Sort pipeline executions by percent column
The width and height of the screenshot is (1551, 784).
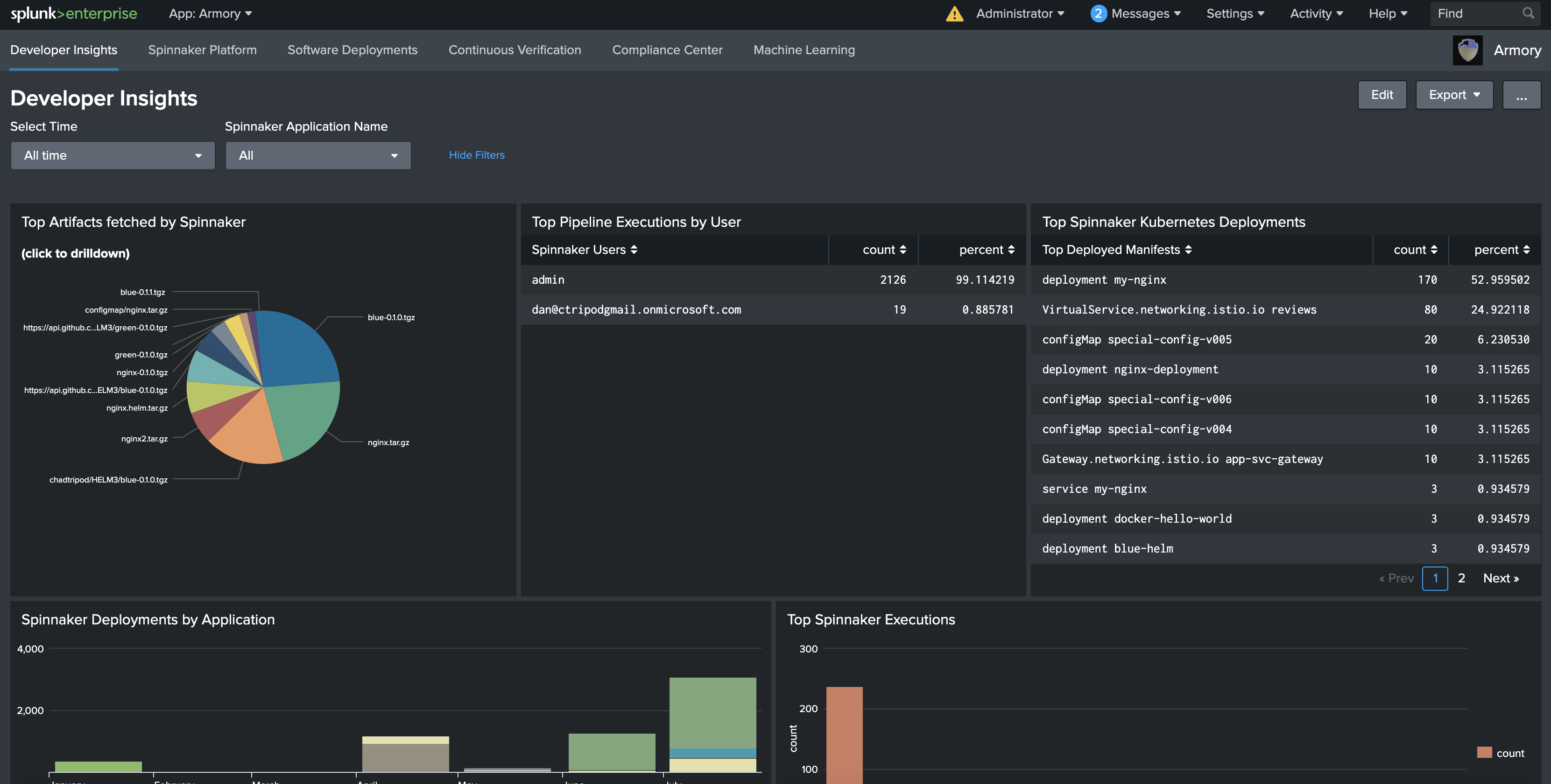986,250
